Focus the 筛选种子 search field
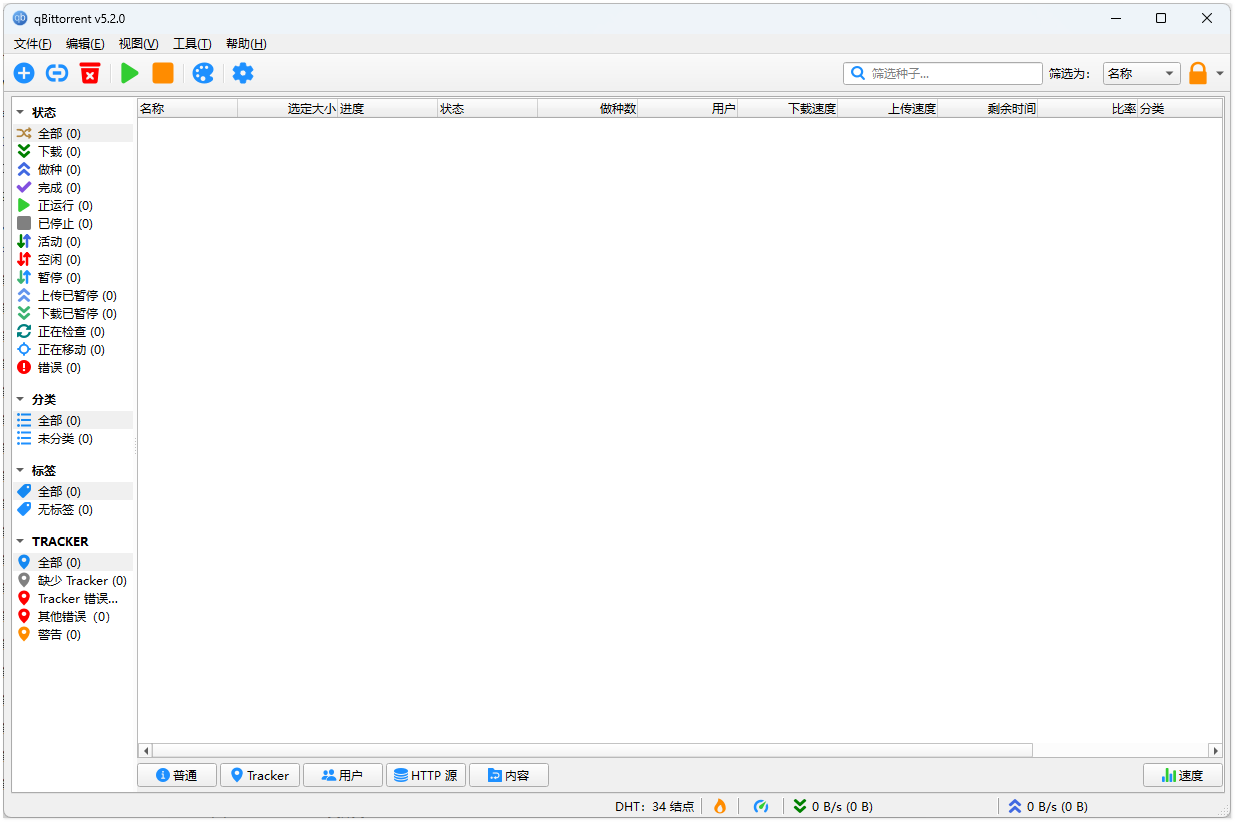 (x=943, y=73)
